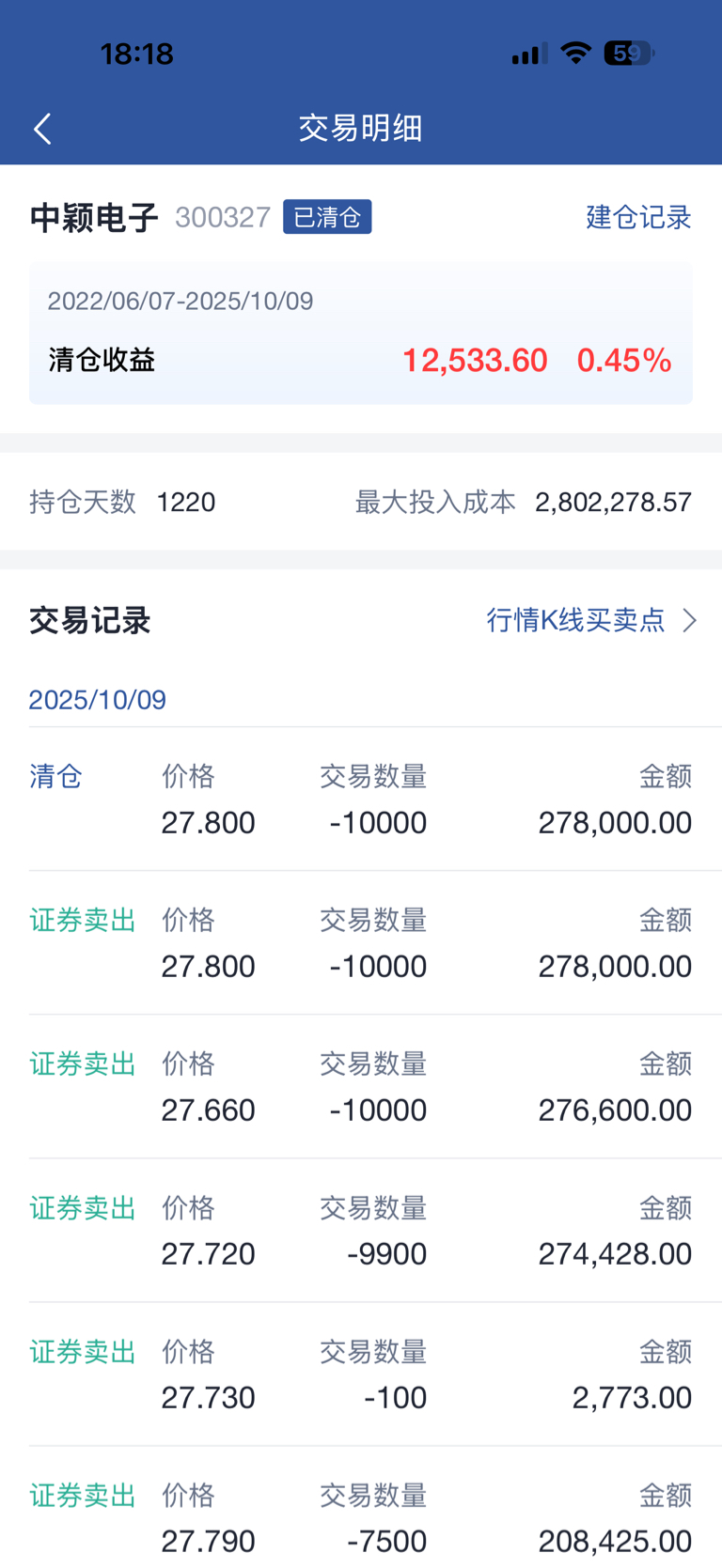Image resolution: width=722 pixels, height=1568 pixels.
Task: Tap 证券卖出 row with amount 2,773.00
Action: (x=83, y=1351)
